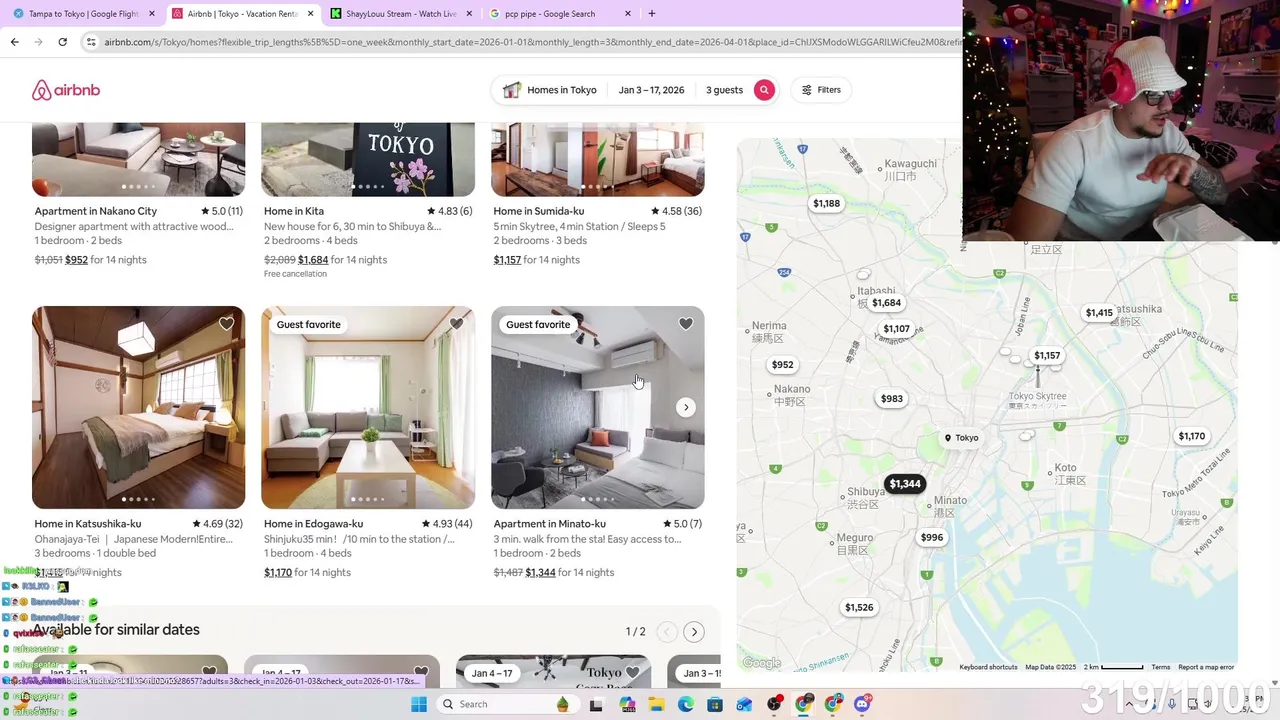
Task: Open Discord from the taskbar
Action: [x=862, y=704]
